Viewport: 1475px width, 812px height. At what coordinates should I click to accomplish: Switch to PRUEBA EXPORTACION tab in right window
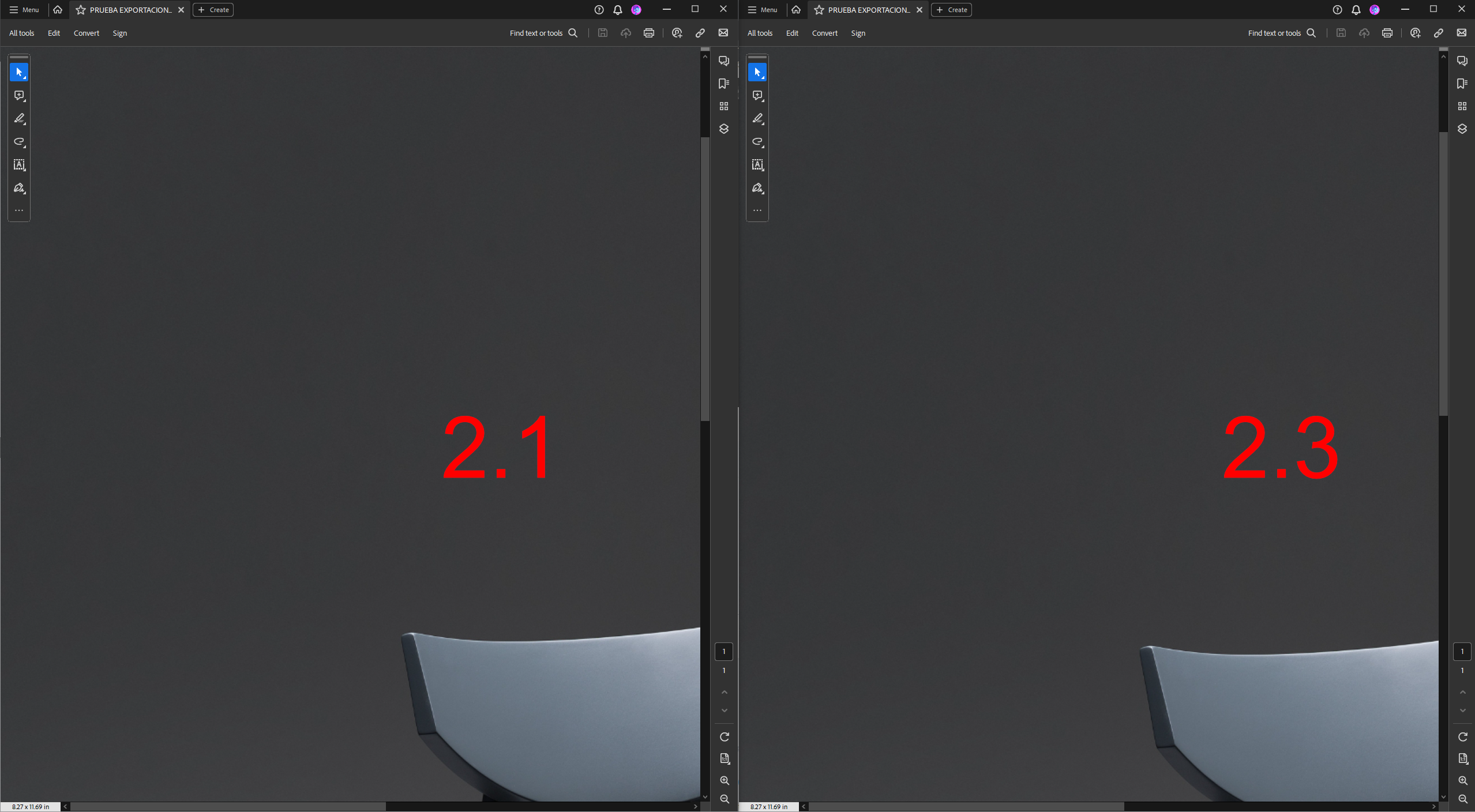coord(869,10)
